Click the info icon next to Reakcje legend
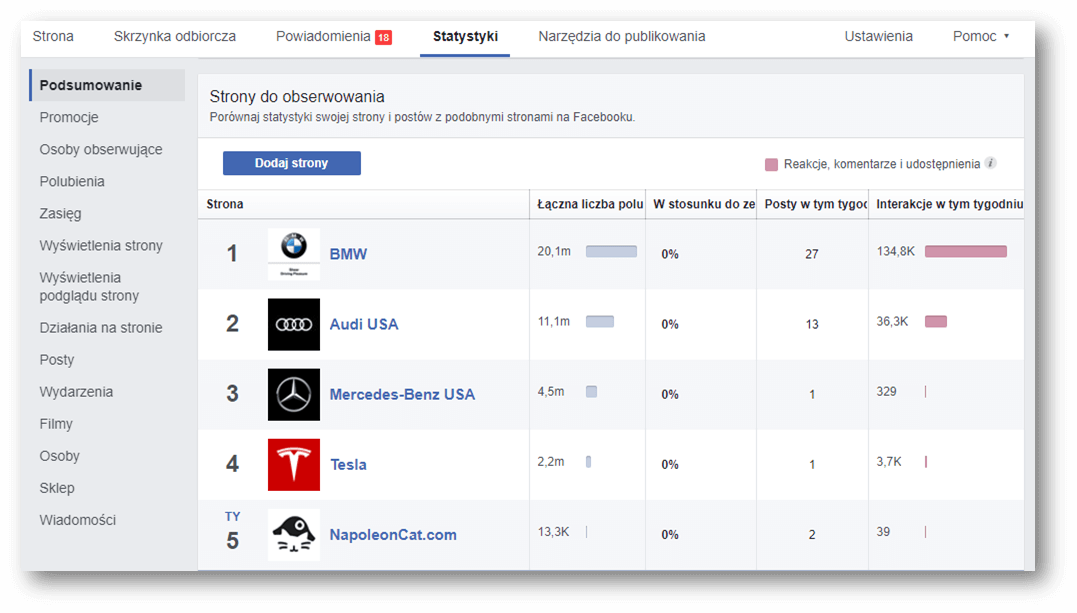This screenshot has width=1077, height=613. pyautogui.click(x=990, y=163)
